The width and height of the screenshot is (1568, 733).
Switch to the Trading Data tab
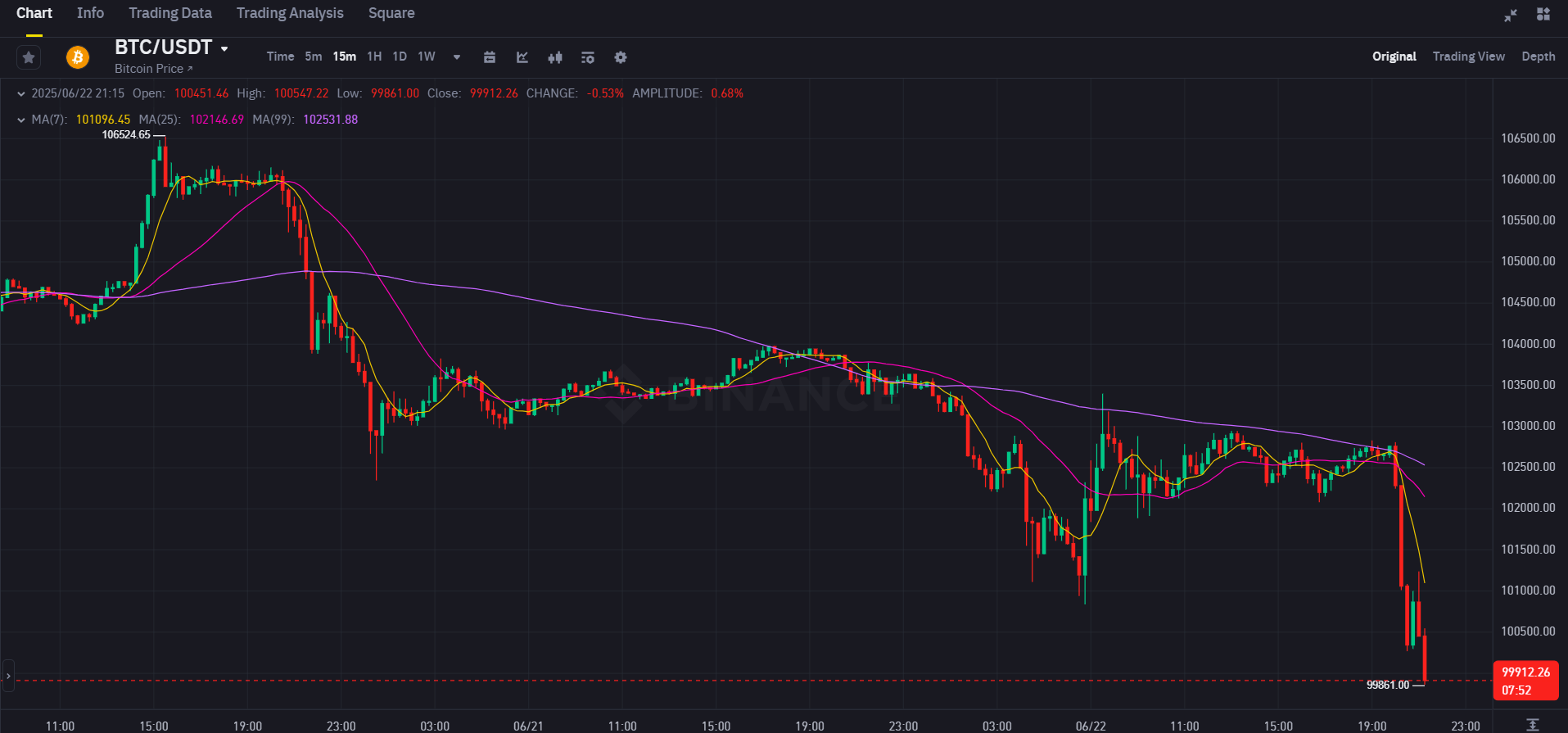click(x=170, y=13)
